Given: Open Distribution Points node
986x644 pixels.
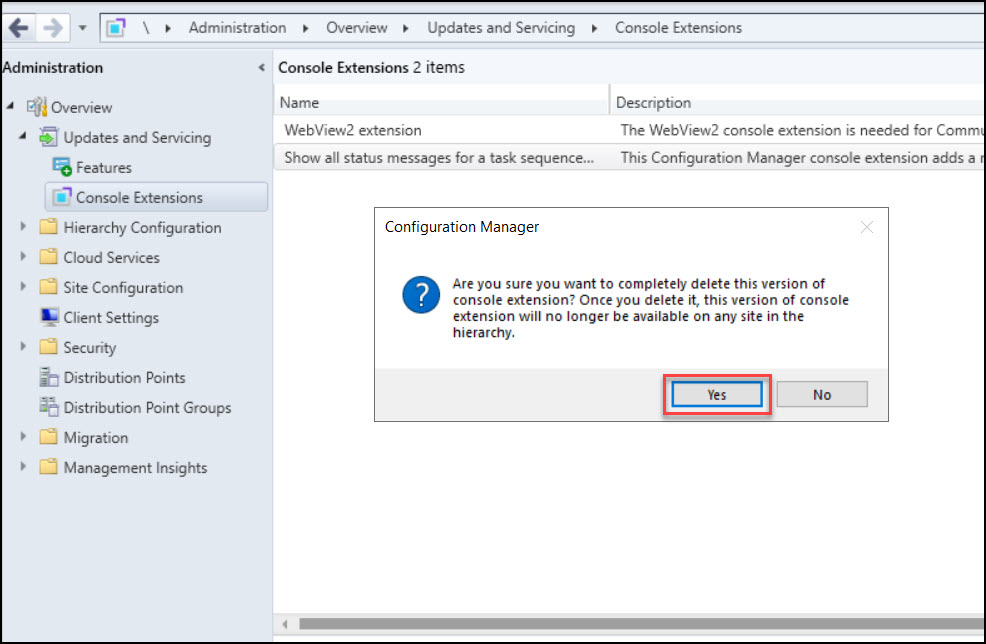Looking at the screenshot, I should click(x=125, y=377).
